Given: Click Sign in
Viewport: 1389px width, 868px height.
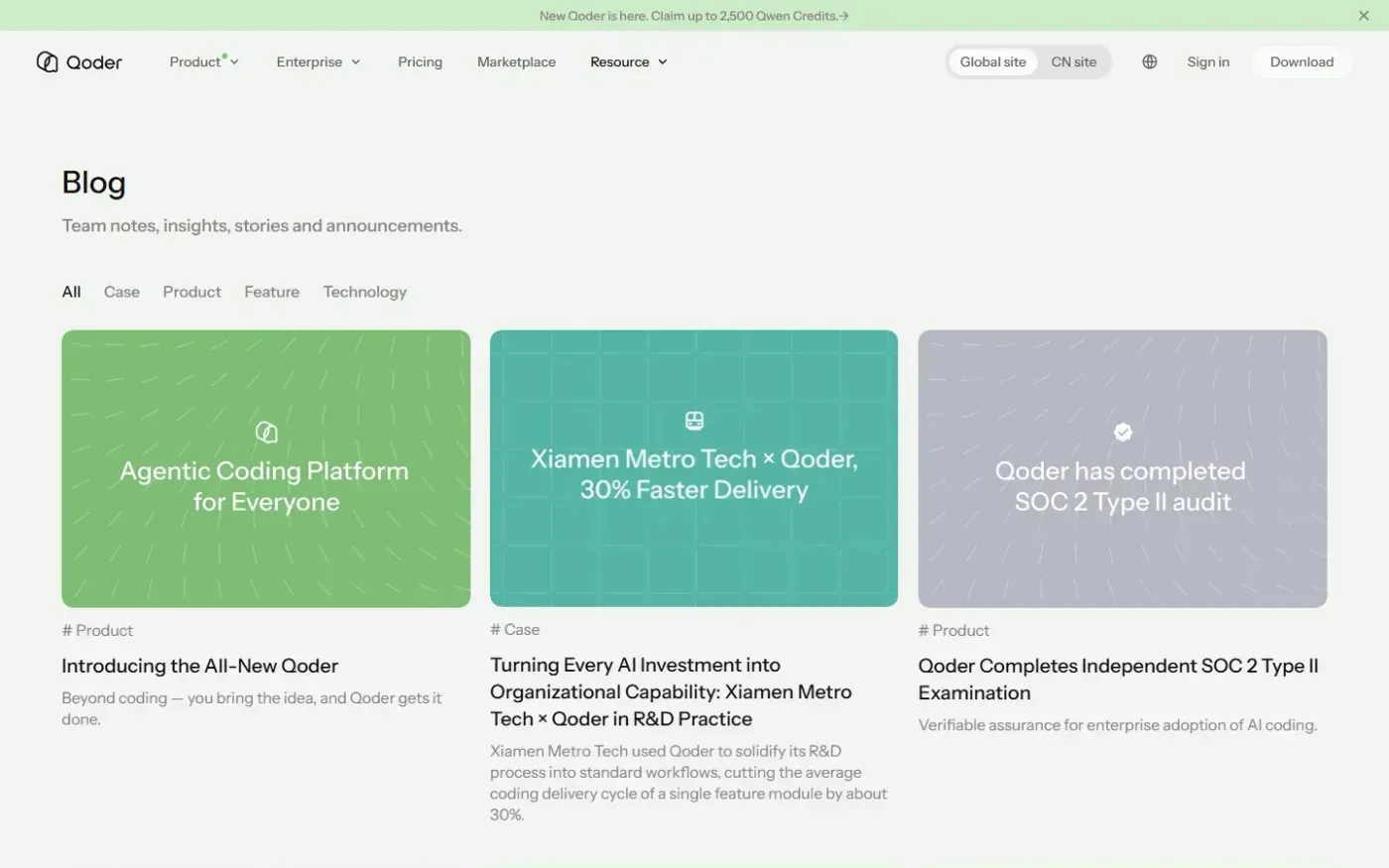Looking at the screenshot, I should click(x=1207, y=62).
